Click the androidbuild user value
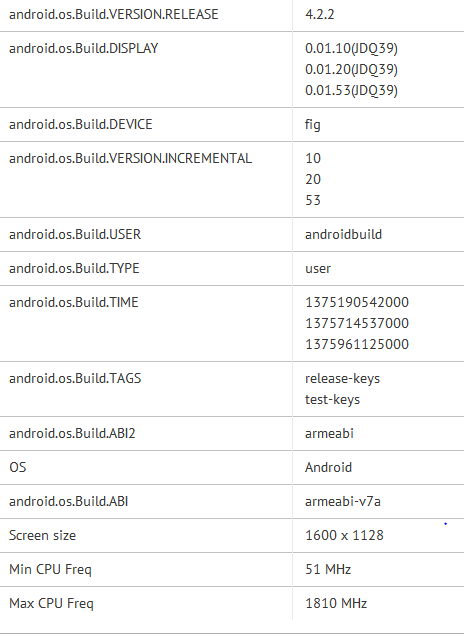Image resolution: width=464 pixels, height=638 pixels. 344,234
